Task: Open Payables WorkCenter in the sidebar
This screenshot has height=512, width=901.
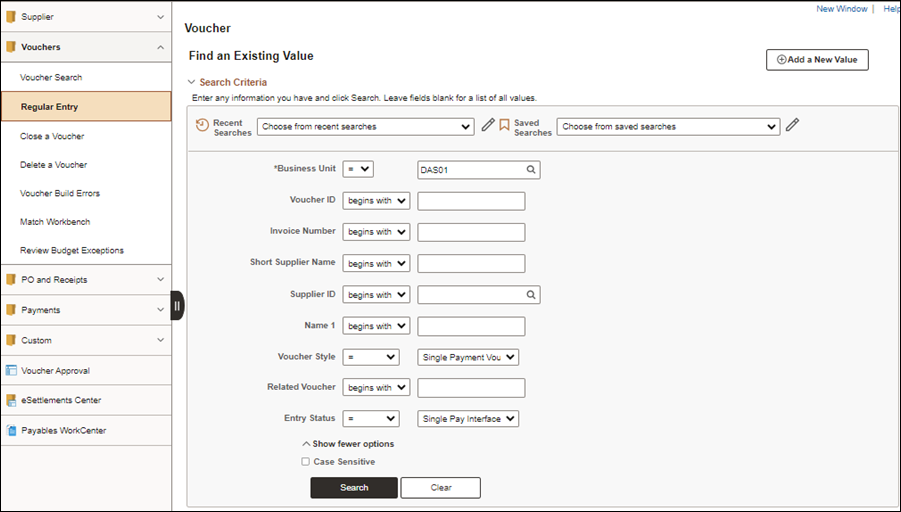Action: point(63,430)
